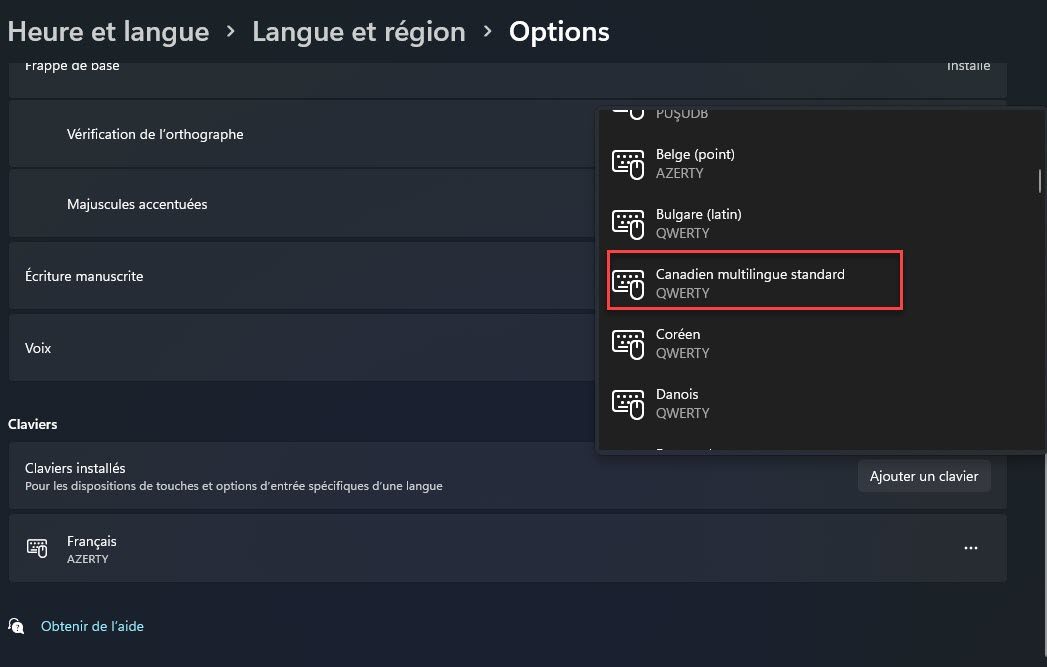Open the three-dot menu for Français keyboard

(x=971, y=548)
